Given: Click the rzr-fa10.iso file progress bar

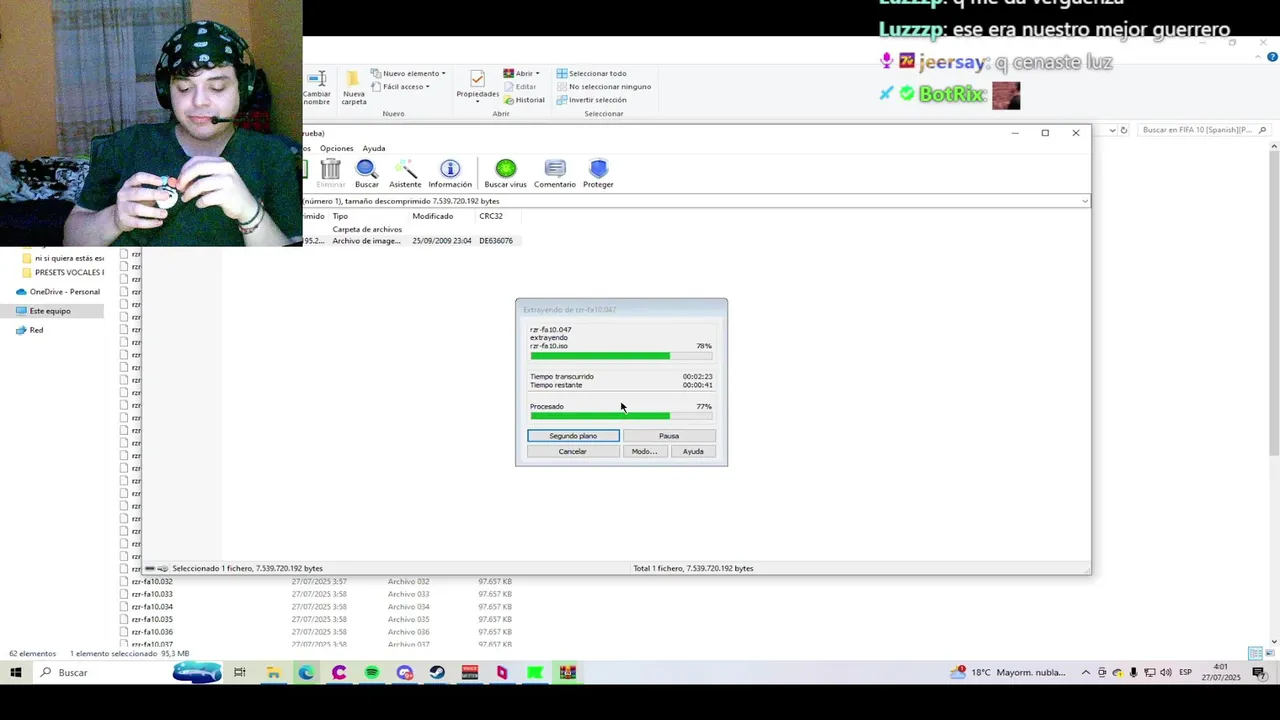Looking at the screenshot, I should [621, 356].
